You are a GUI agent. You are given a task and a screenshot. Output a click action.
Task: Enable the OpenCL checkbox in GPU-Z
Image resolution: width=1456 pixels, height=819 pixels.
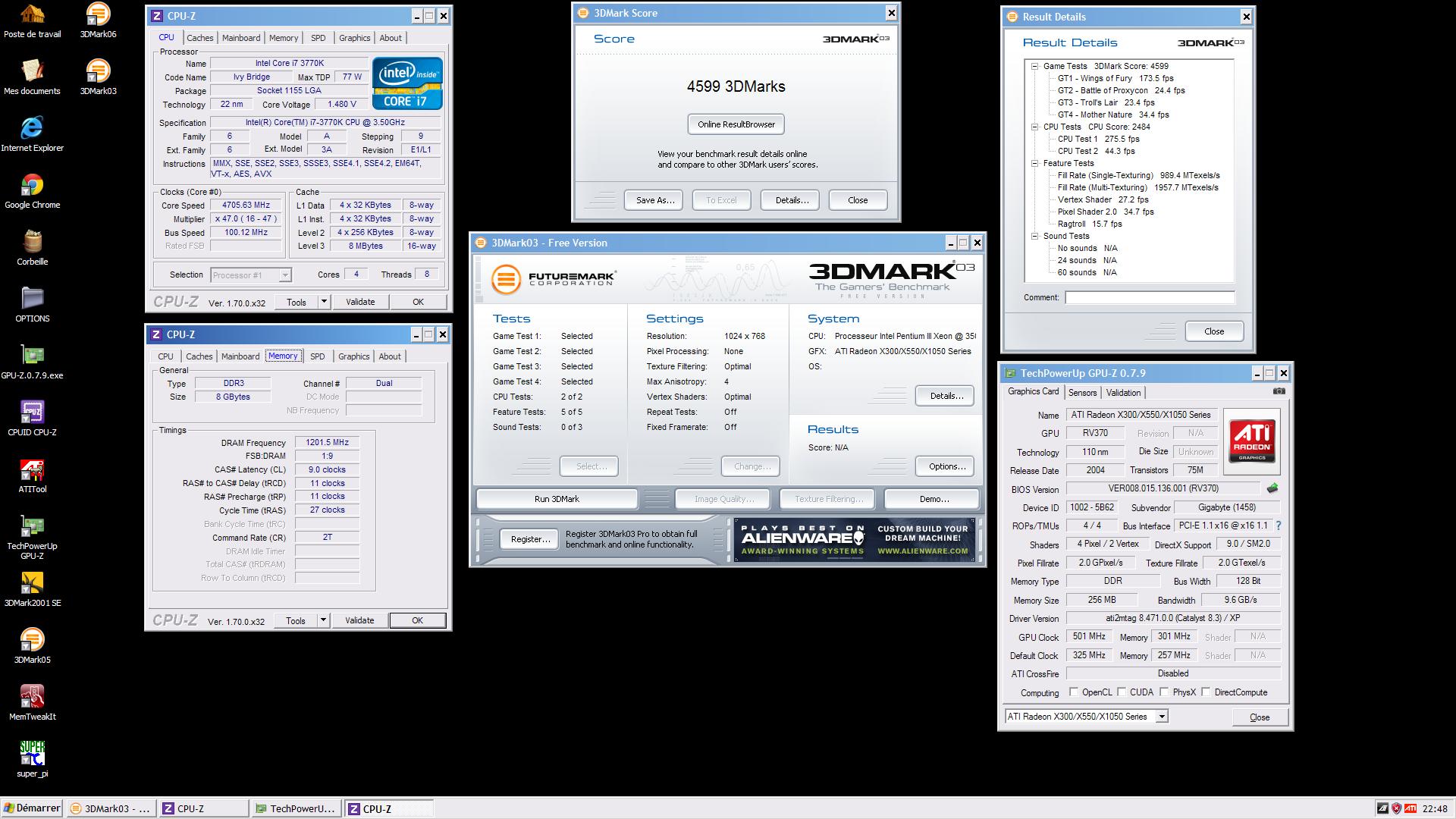tap(1073, 692)
